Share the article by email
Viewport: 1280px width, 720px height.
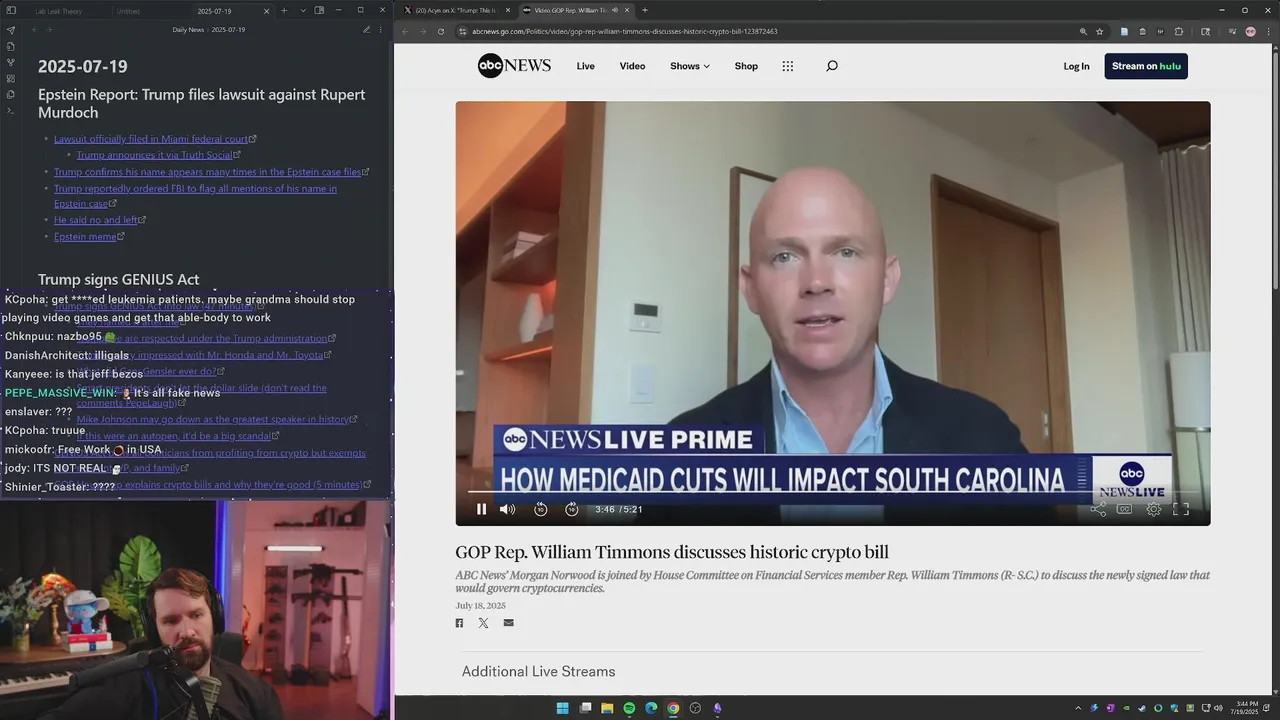click(x=508, y=623)
